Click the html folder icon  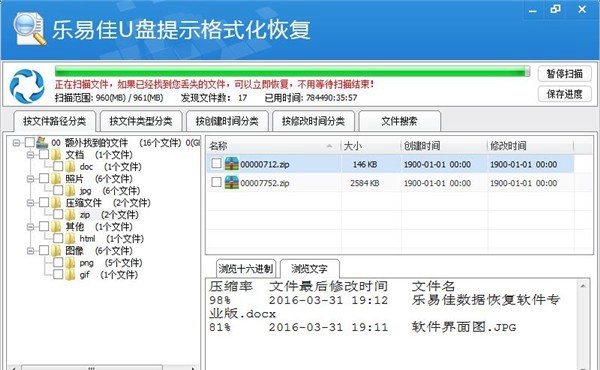point(70,239)
